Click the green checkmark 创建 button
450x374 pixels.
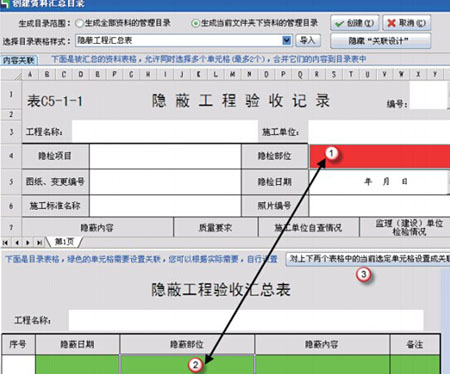click(355, 23)
